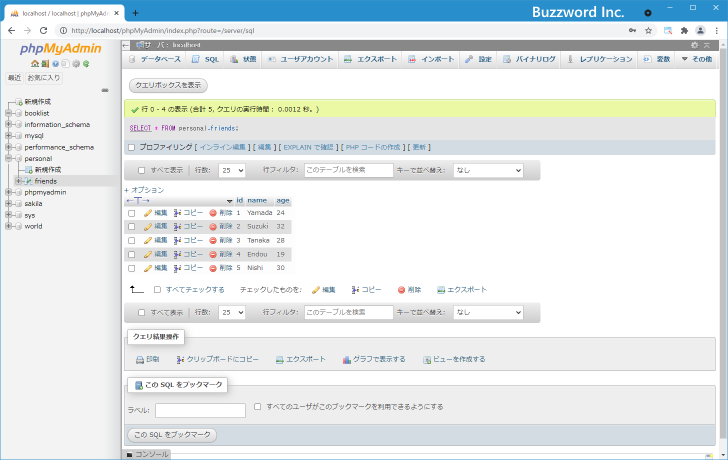Click bulk delete for checked rows

[402, 290]
